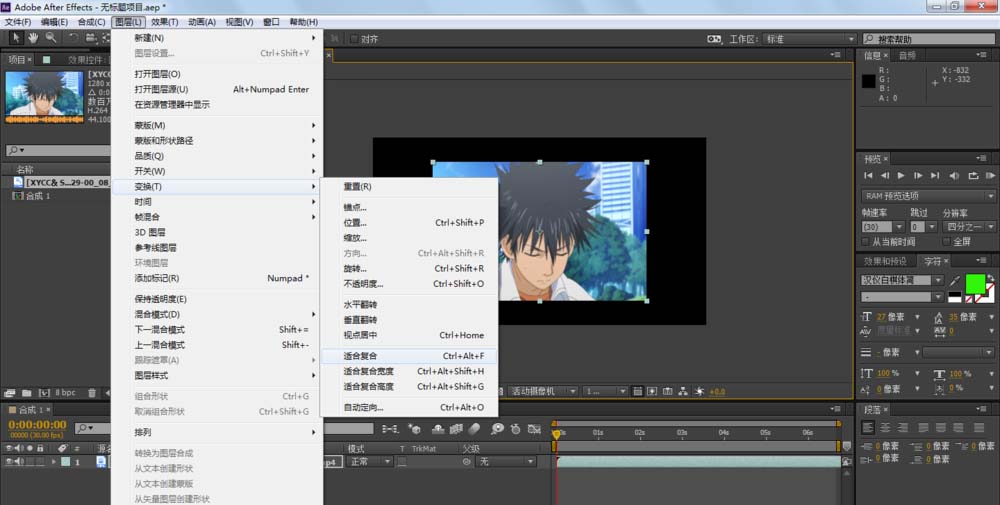The width and height of the screenshot is (1000, 505).
Task: Toggle layer 1 video visibility eye
Action: coord(9,462)
